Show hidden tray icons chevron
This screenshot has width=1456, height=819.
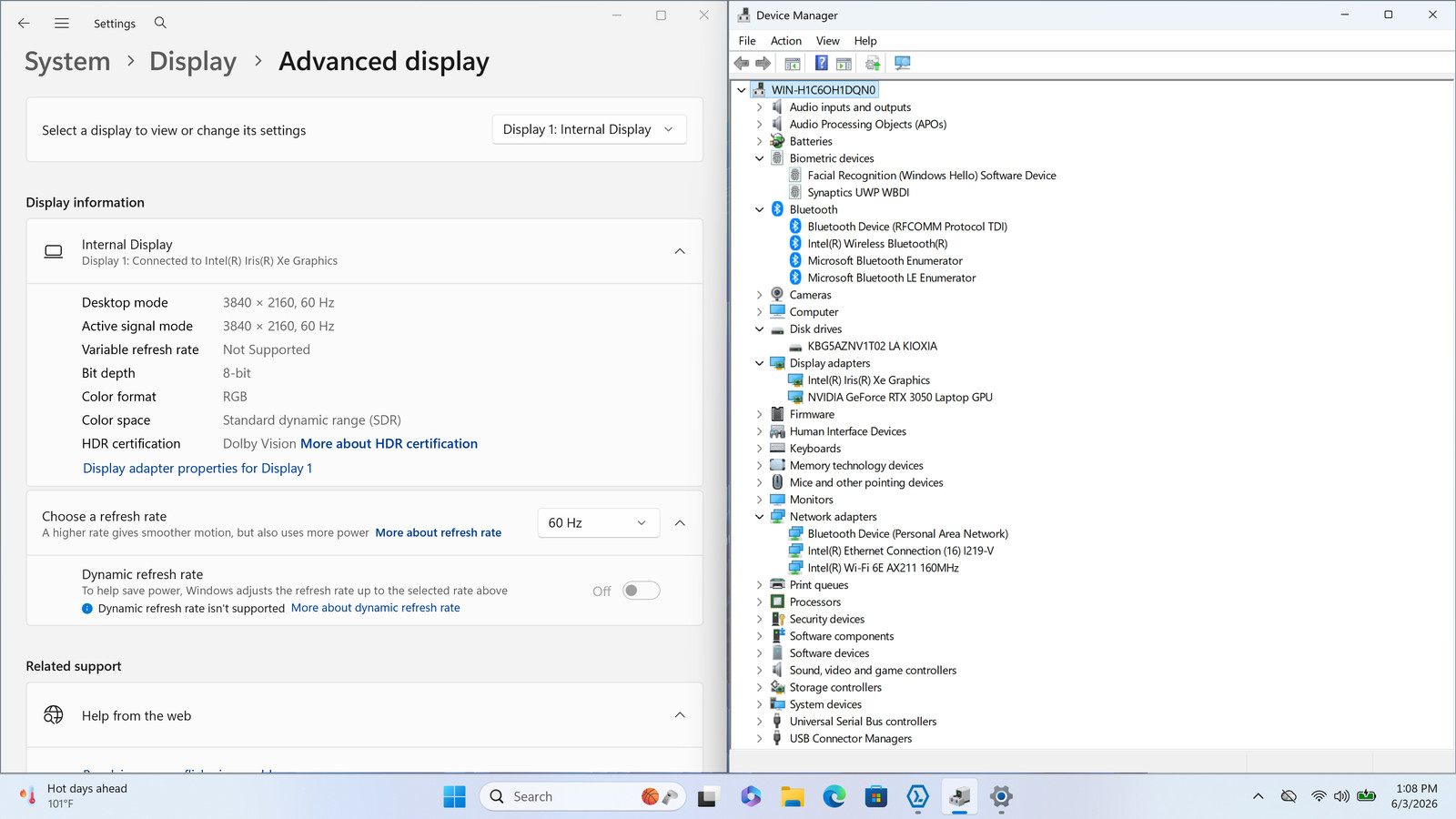tap(1258, 796)
